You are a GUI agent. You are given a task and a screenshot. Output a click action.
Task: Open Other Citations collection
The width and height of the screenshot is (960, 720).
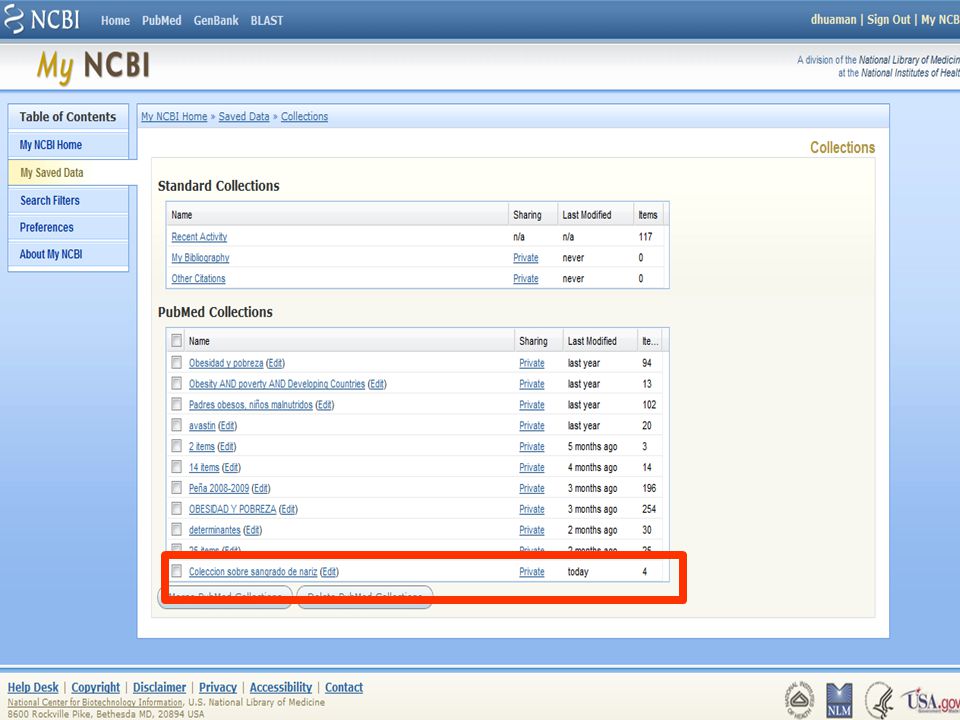click(198, 279)
